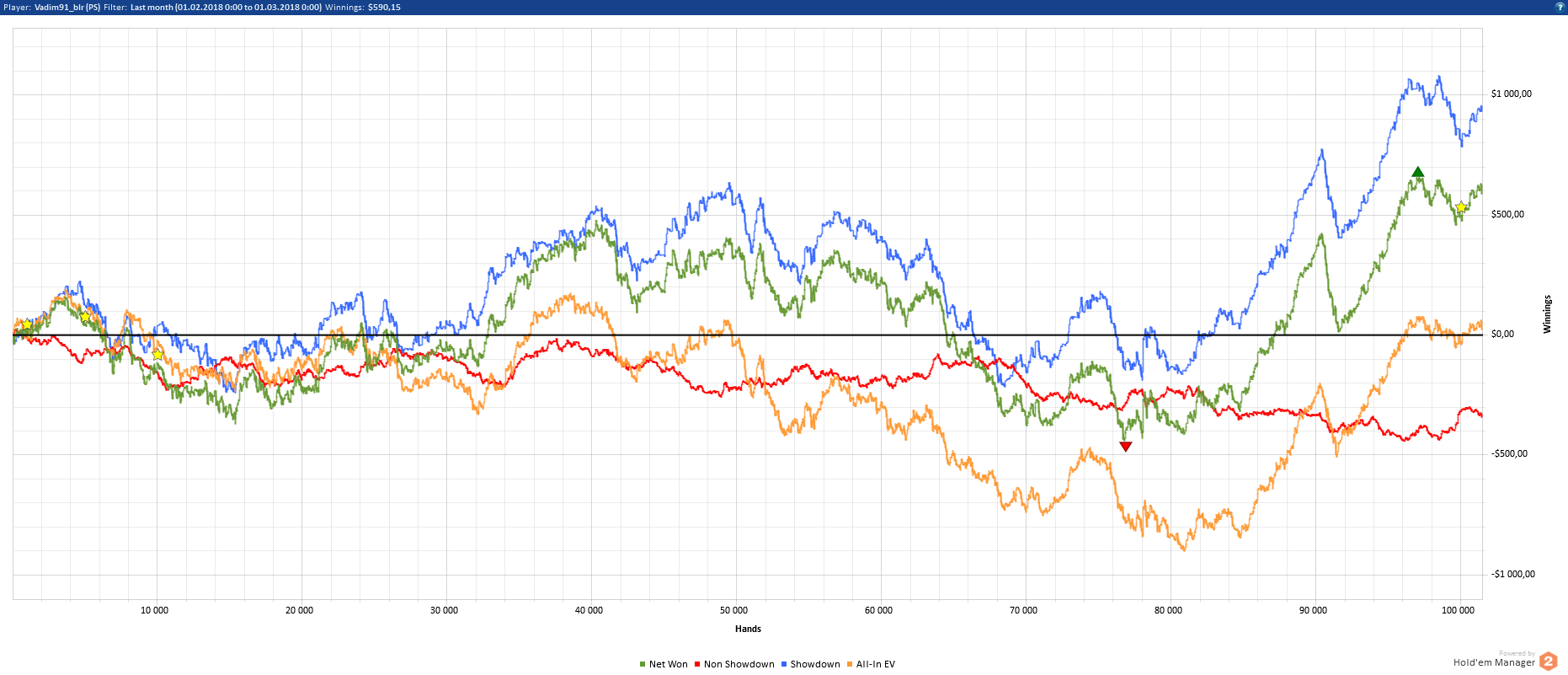Click the Non Showdown red legend swatch
1568x675 pixels.
click(x=697, y=665)
